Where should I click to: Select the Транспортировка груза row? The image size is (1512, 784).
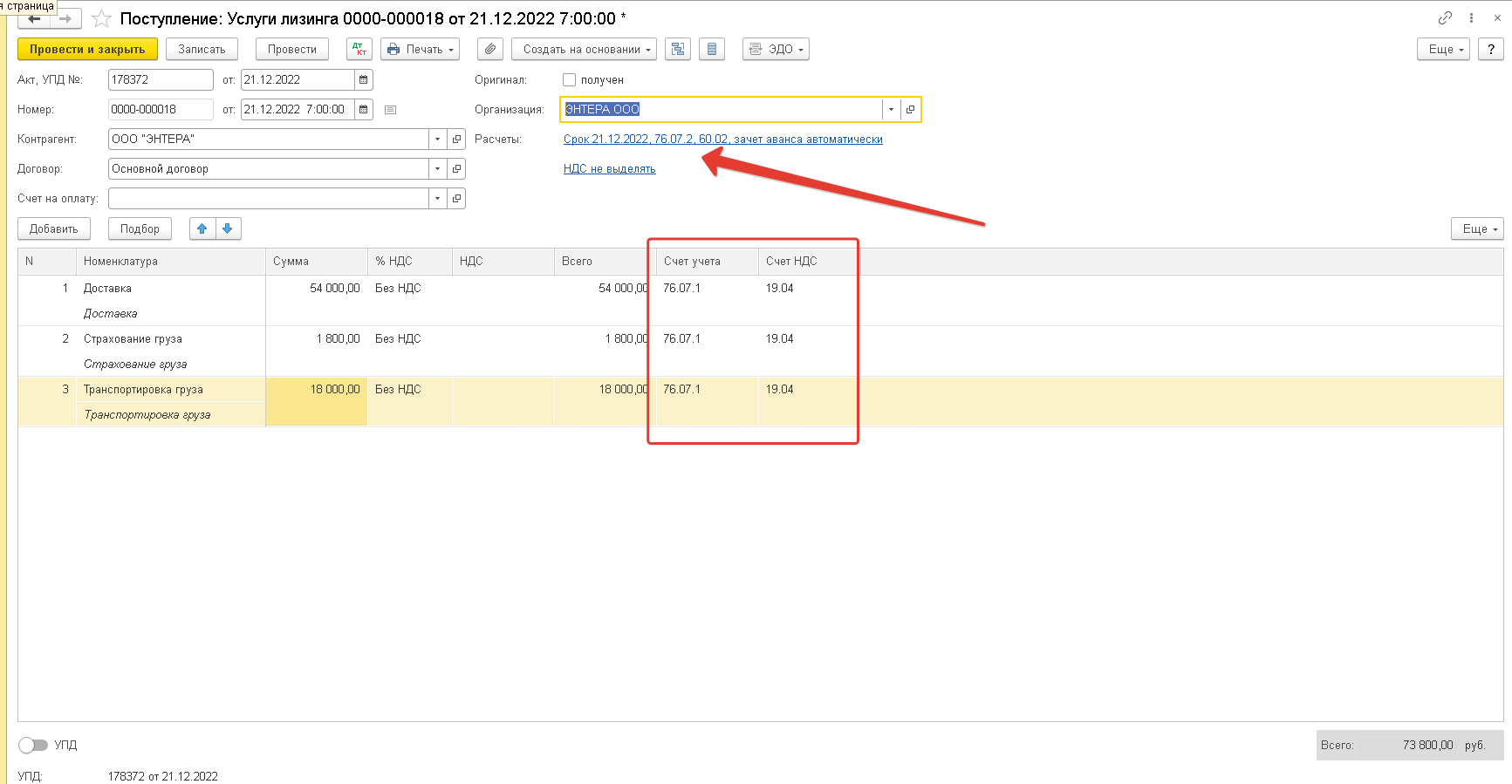point(143,390)
